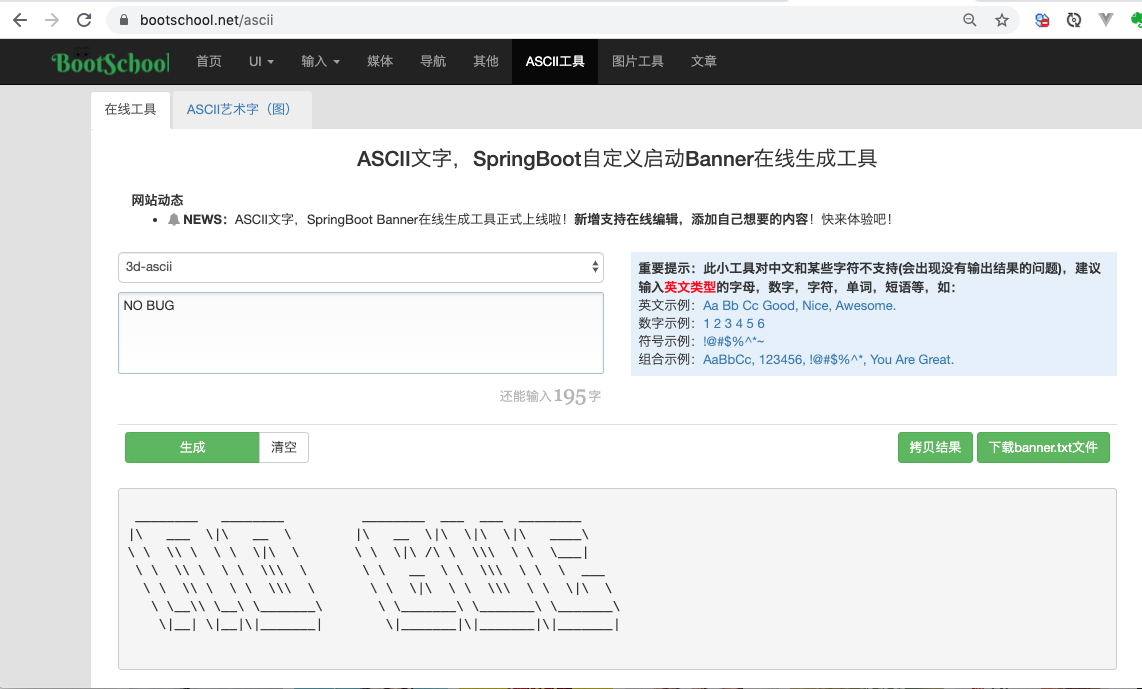Click the 拷贝结果 button
The image size is (1142, 689).
(x=935, y=447)
